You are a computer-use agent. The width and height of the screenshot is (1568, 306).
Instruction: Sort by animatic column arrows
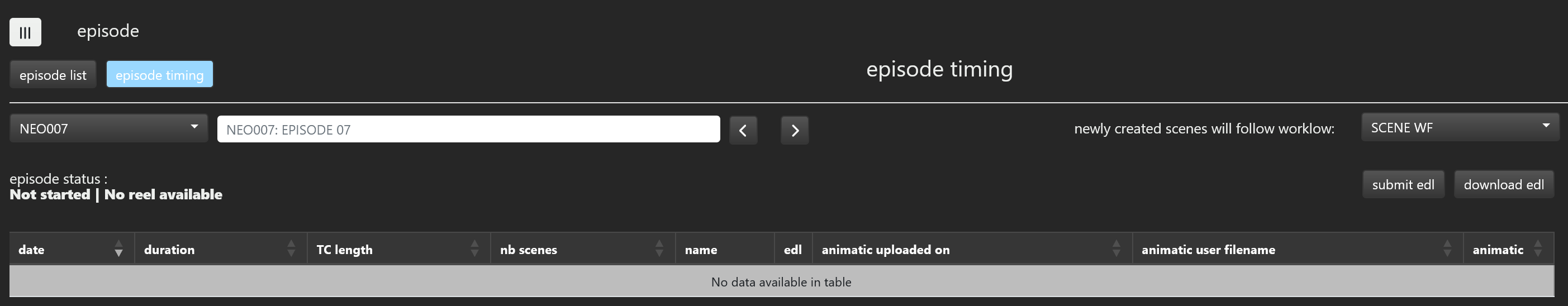pyautogui.click(x=1538, y=248)
